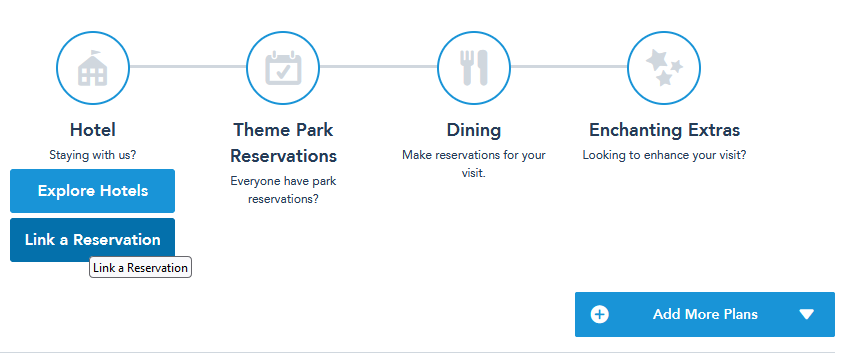Image resolution: width=844 pixels, height=360 pixels.
Task: Select the Theme Park Reservations calendar icon
Action: (283, 68)
